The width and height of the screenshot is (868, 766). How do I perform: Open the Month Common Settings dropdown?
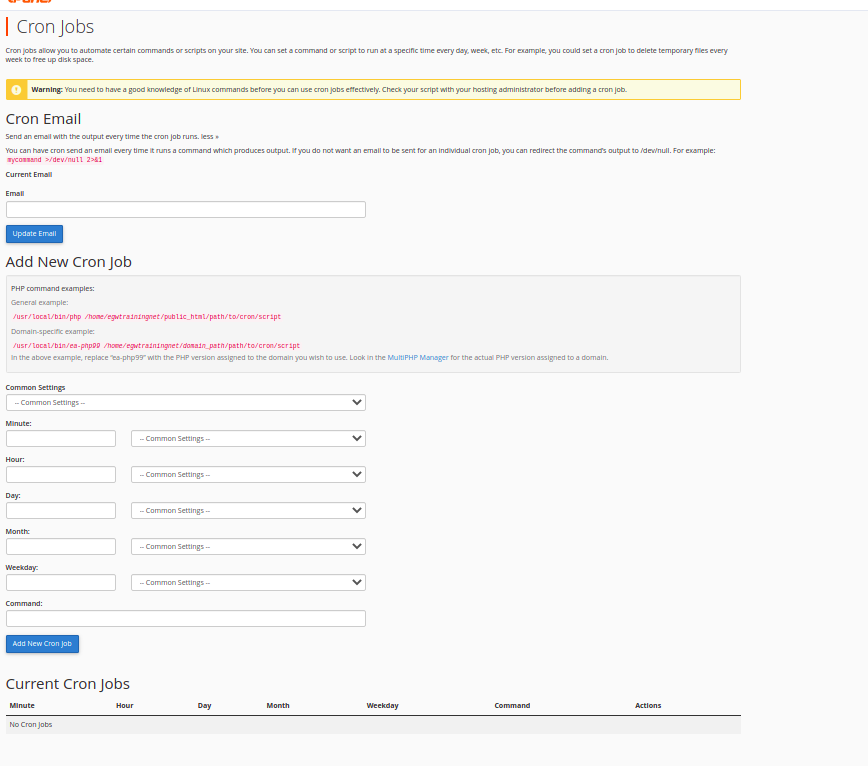click(x=248, y=546)
